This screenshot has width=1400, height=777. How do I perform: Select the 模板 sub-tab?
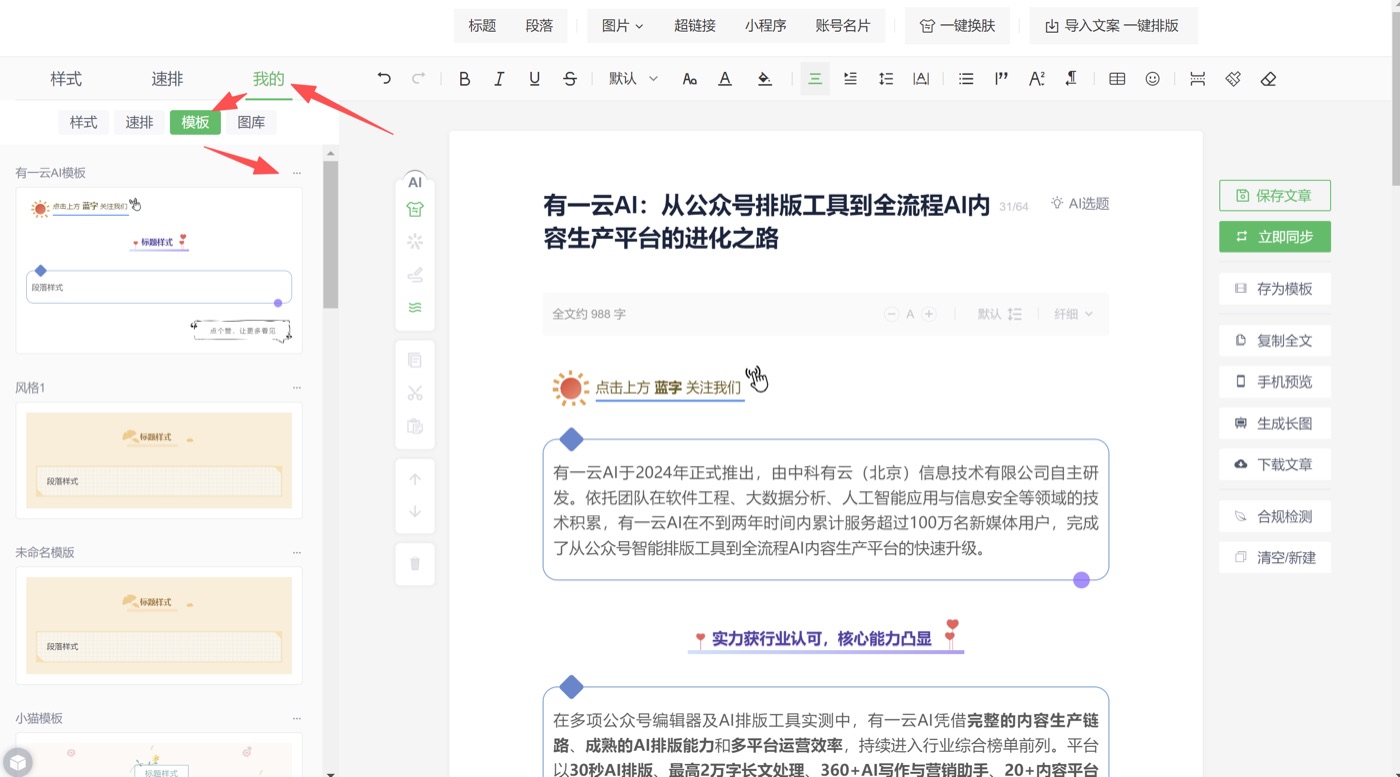195,122
